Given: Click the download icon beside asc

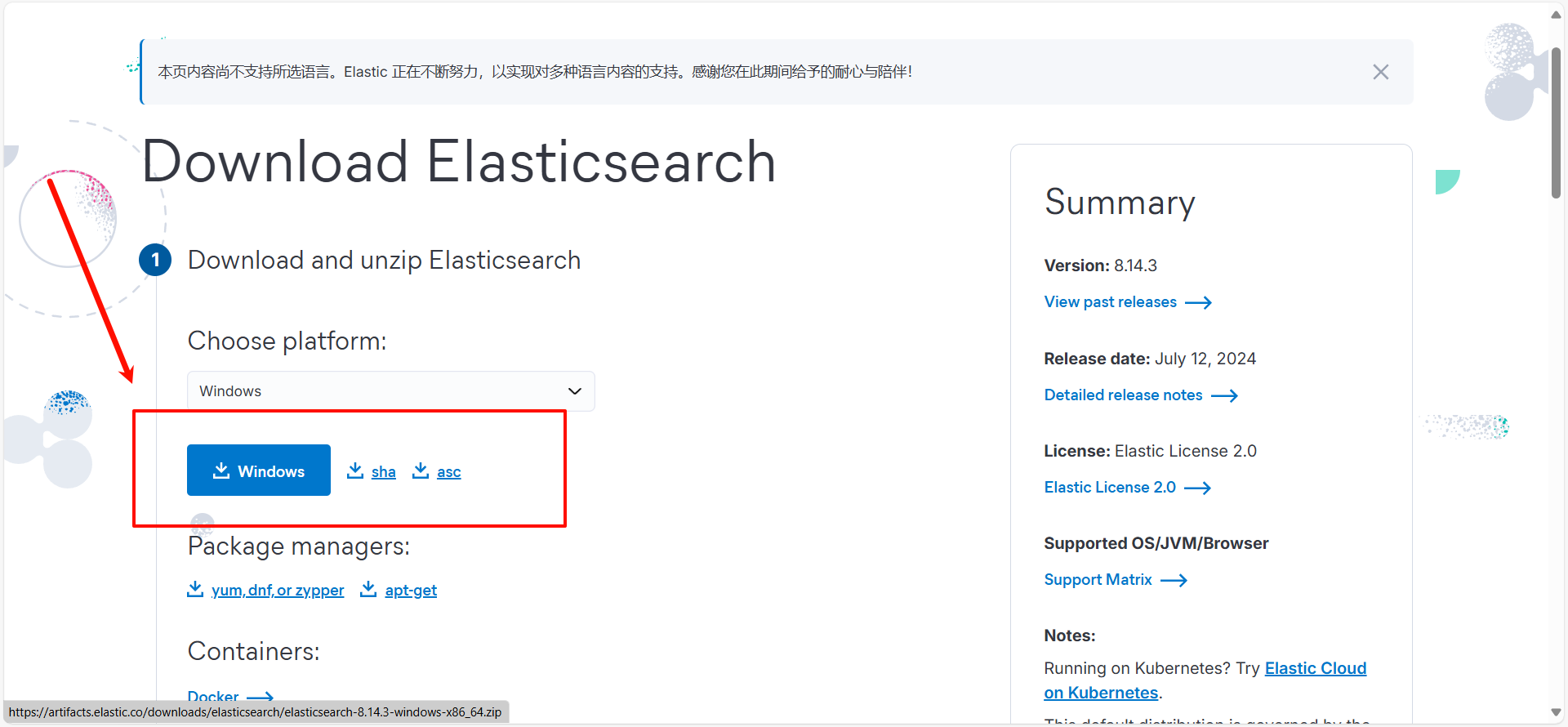Looking at the screenshot, I should (421, 471).
